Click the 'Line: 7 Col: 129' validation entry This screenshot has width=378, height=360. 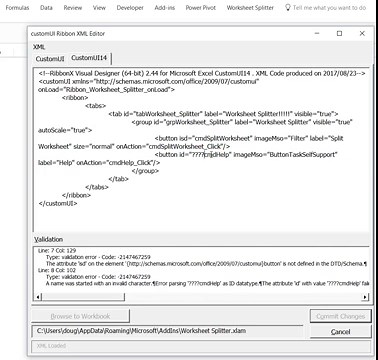[57, 250]
